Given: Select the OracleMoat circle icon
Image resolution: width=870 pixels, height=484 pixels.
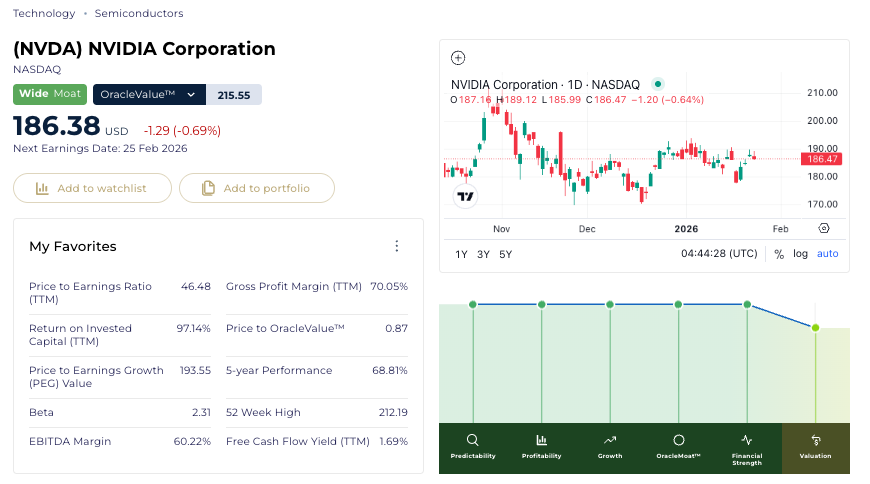Looking at the screenshot, I should point(678,440).
